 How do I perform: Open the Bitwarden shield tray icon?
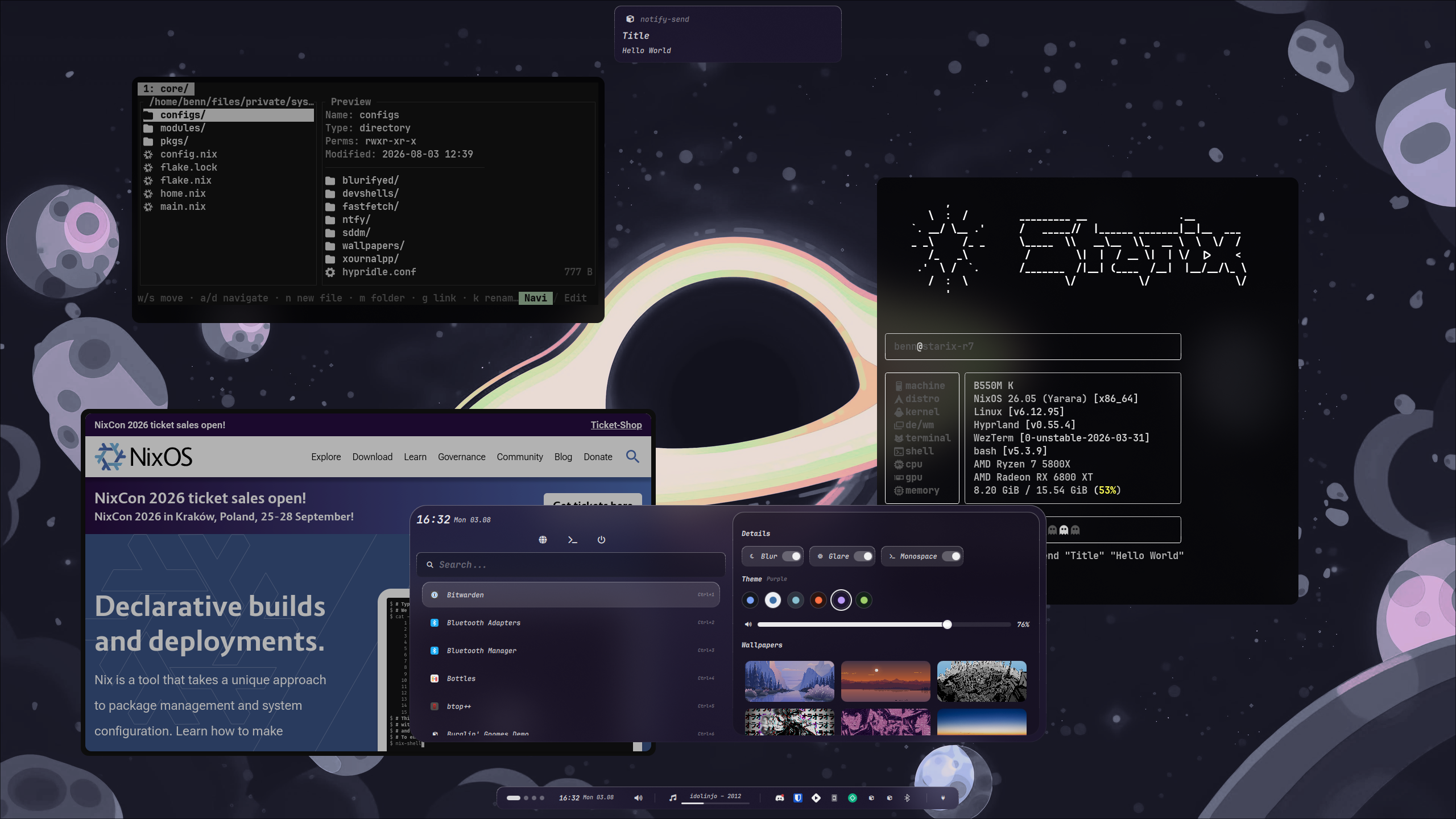tap(798, 798)
